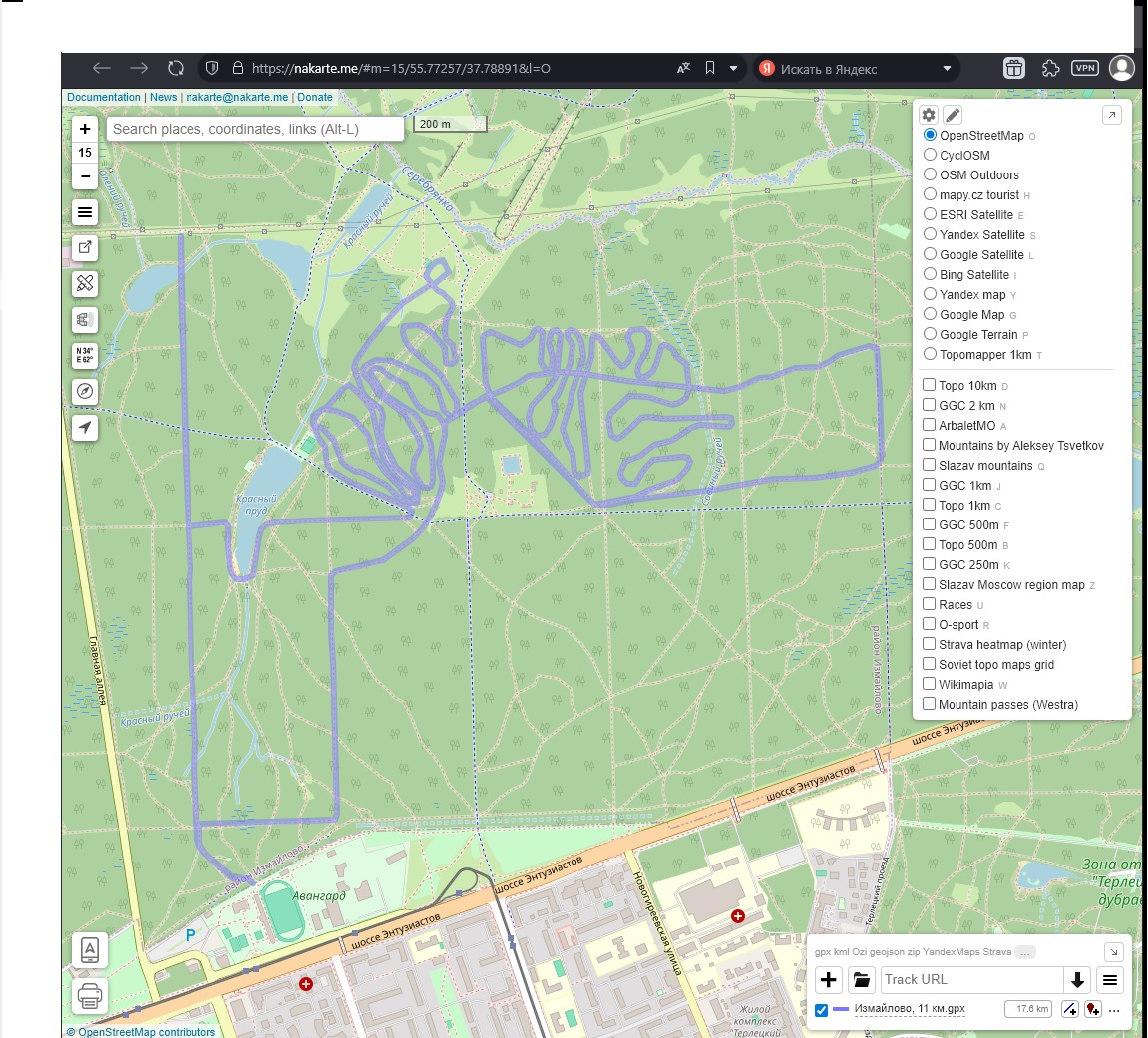This screenshot has height=1038, width=1148.
Task: Click the Donate link
Action: click(x=315, y=97)
